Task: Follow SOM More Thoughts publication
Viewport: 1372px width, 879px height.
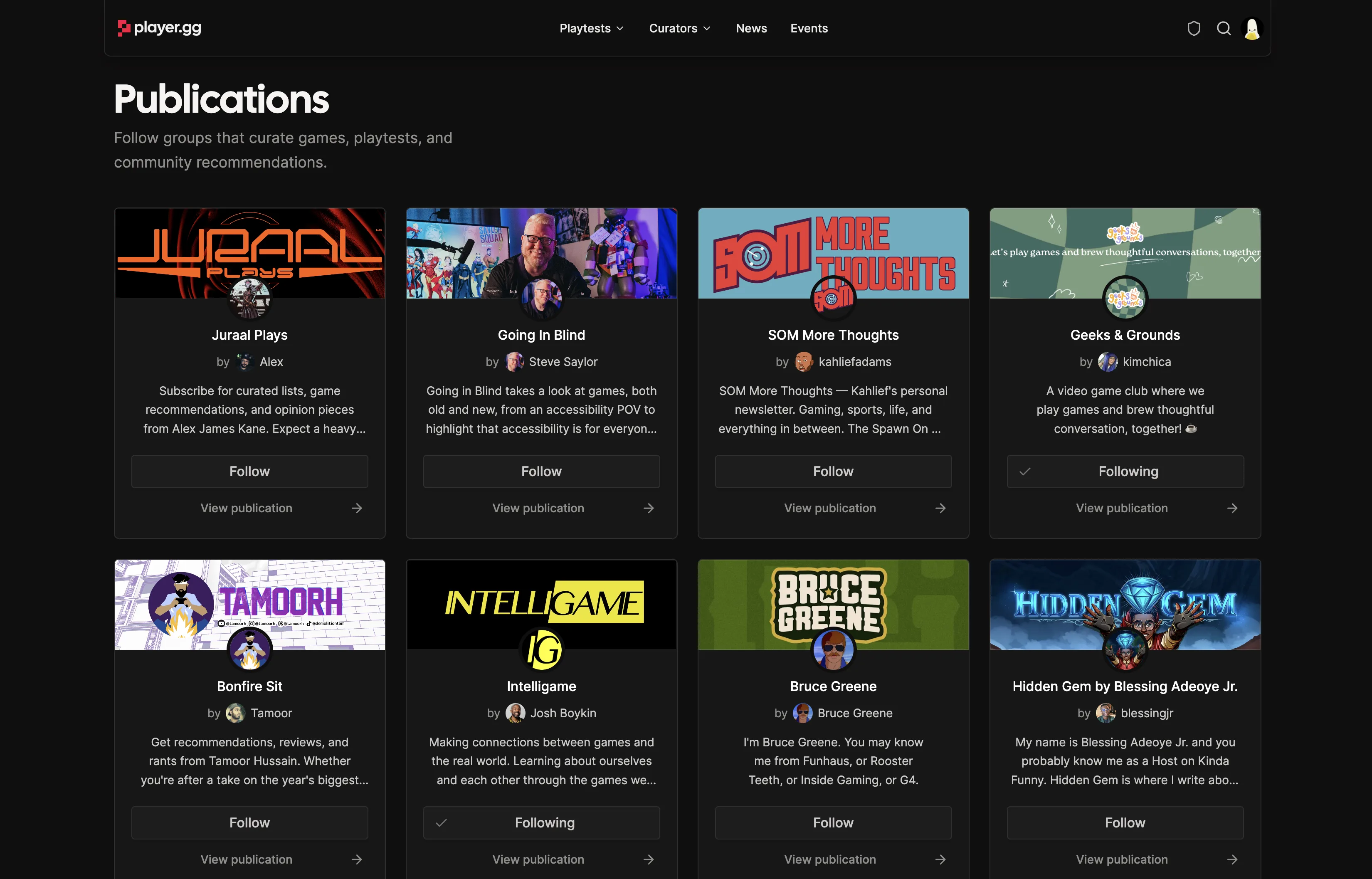Action: pyautogui.click(x=833, y=472)
